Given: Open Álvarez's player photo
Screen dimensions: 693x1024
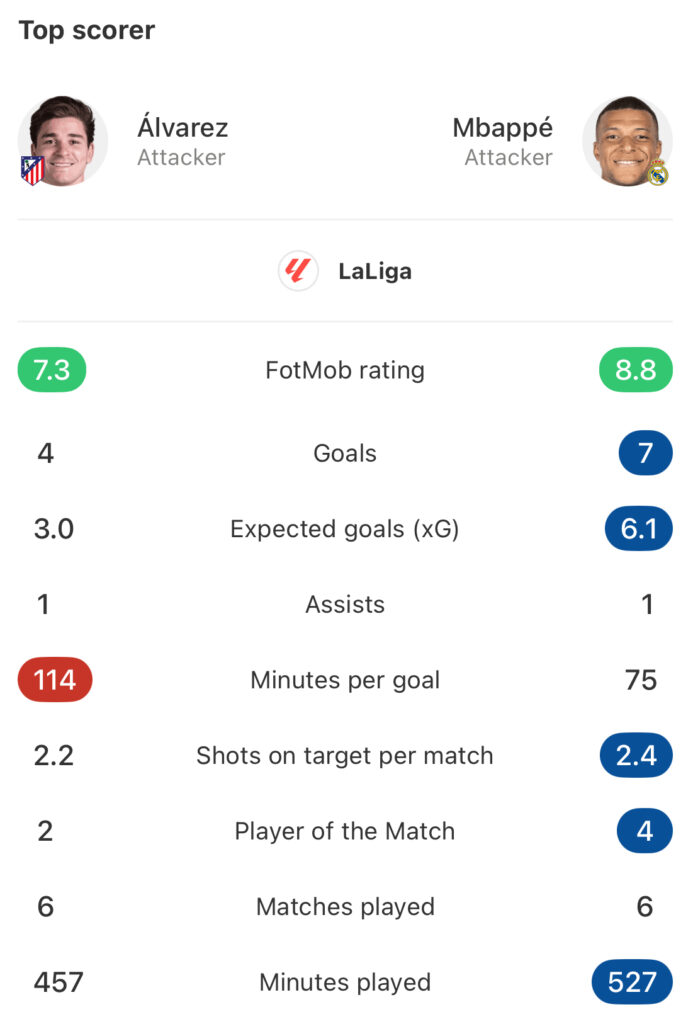Looking at the screenshot, I should click(x=63, y=141).
